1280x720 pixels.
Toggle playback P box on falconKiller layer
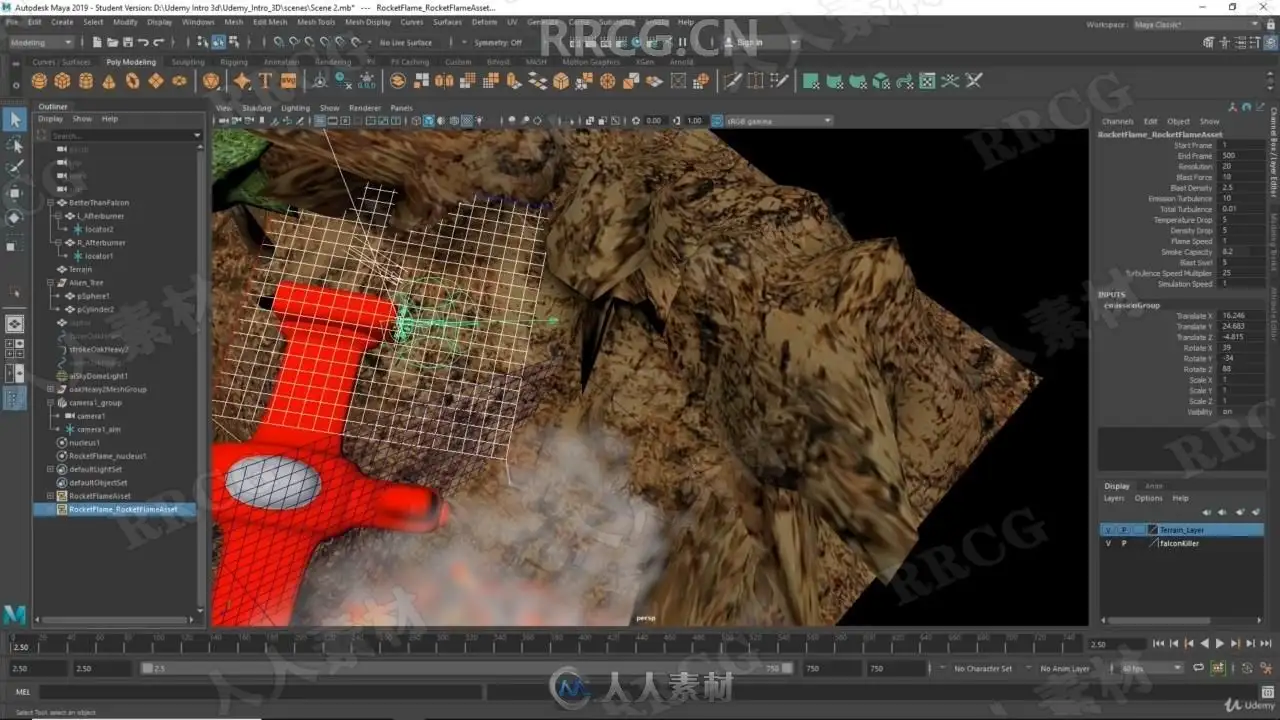pyautogui.click(x=1124, y=543)
